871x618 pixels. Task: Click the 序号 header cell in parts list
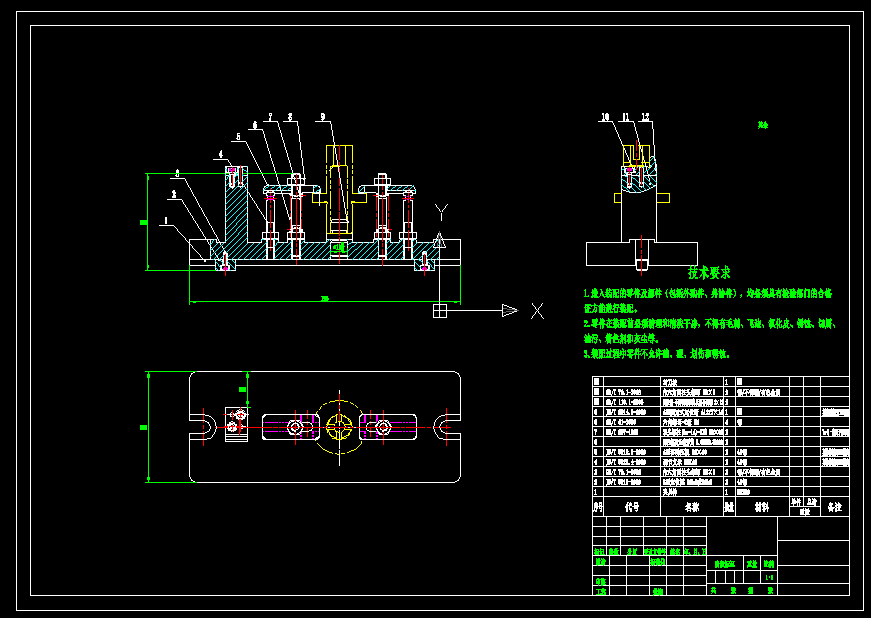598,507
